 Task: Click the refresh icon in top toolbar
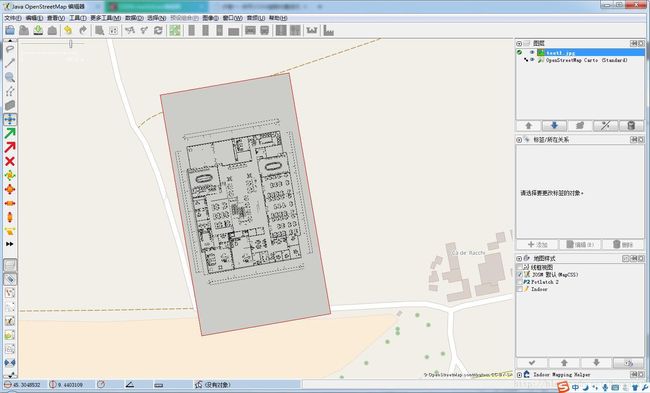tap(158, 30)
